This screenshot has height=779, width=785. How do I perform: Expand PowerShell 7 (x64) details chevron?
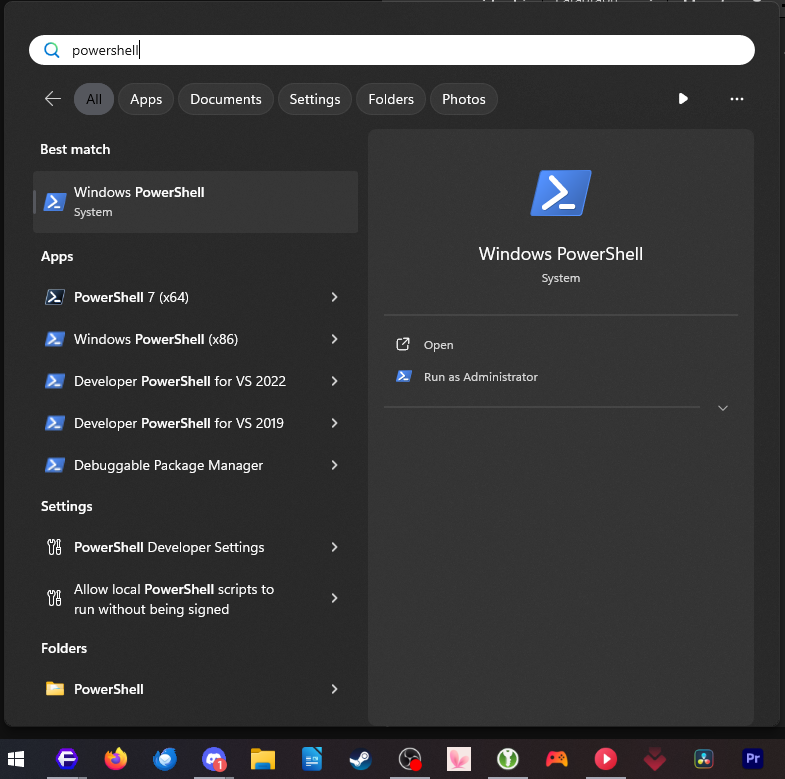click(x=334, y=297)
